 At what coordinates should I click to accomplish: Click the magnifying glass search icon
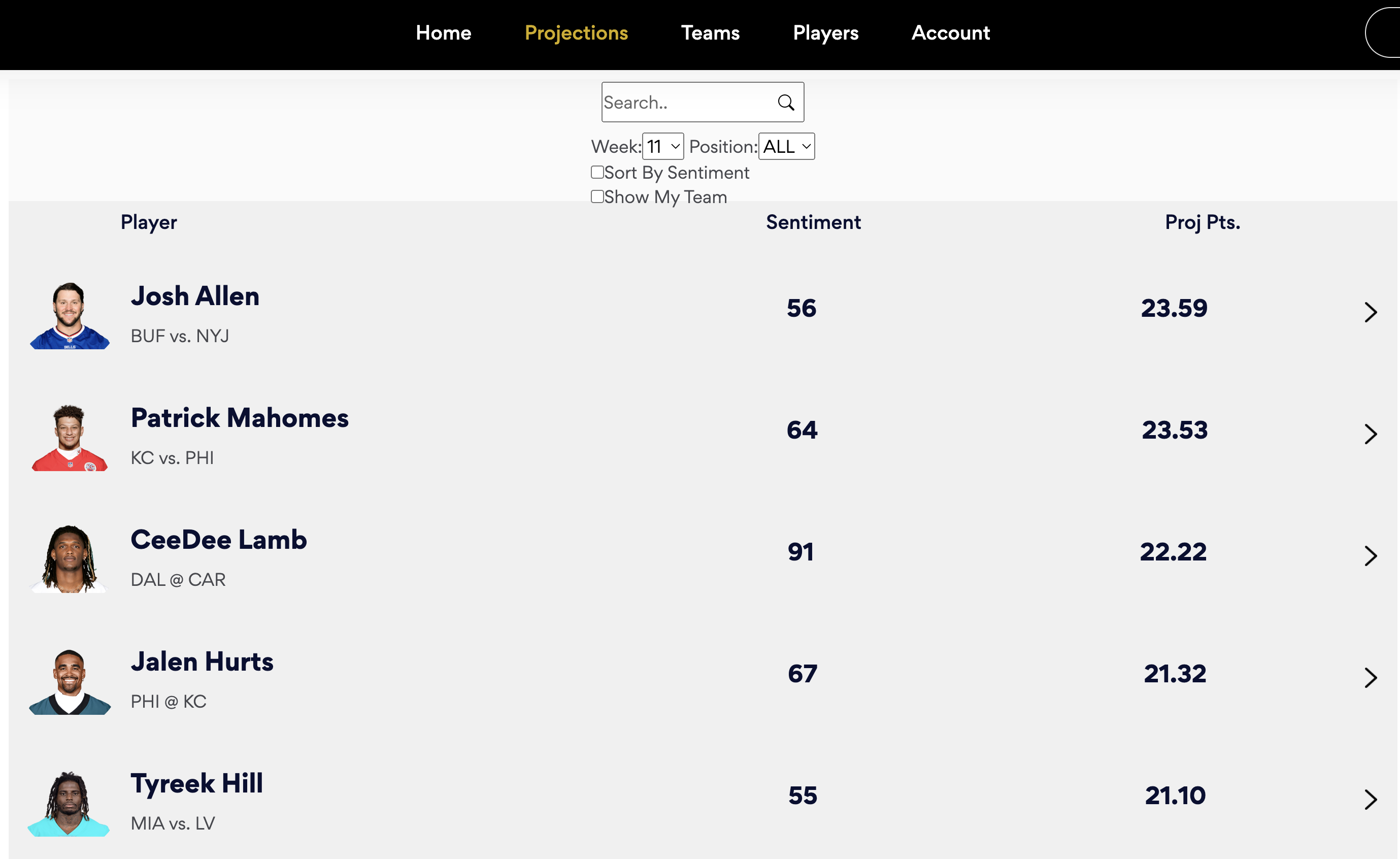[786, 102]
